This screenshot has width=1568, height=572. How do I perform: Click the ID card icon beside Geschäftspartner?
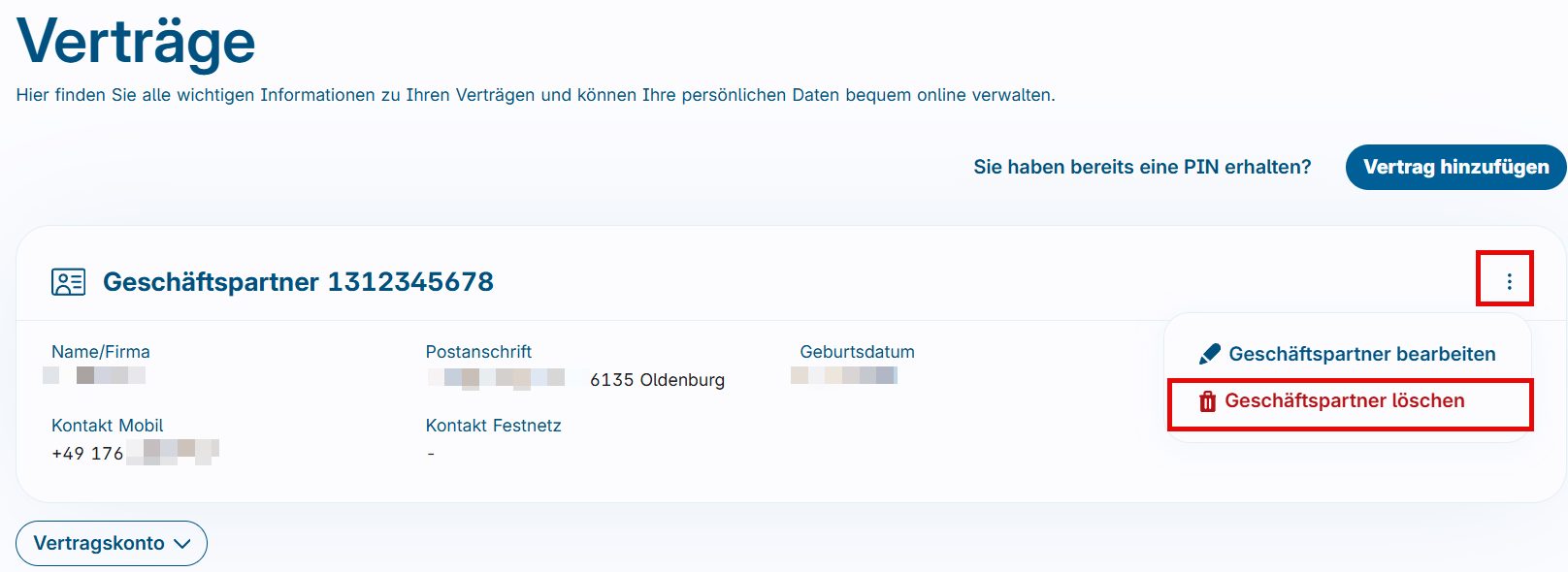click(x=68, y=282)
